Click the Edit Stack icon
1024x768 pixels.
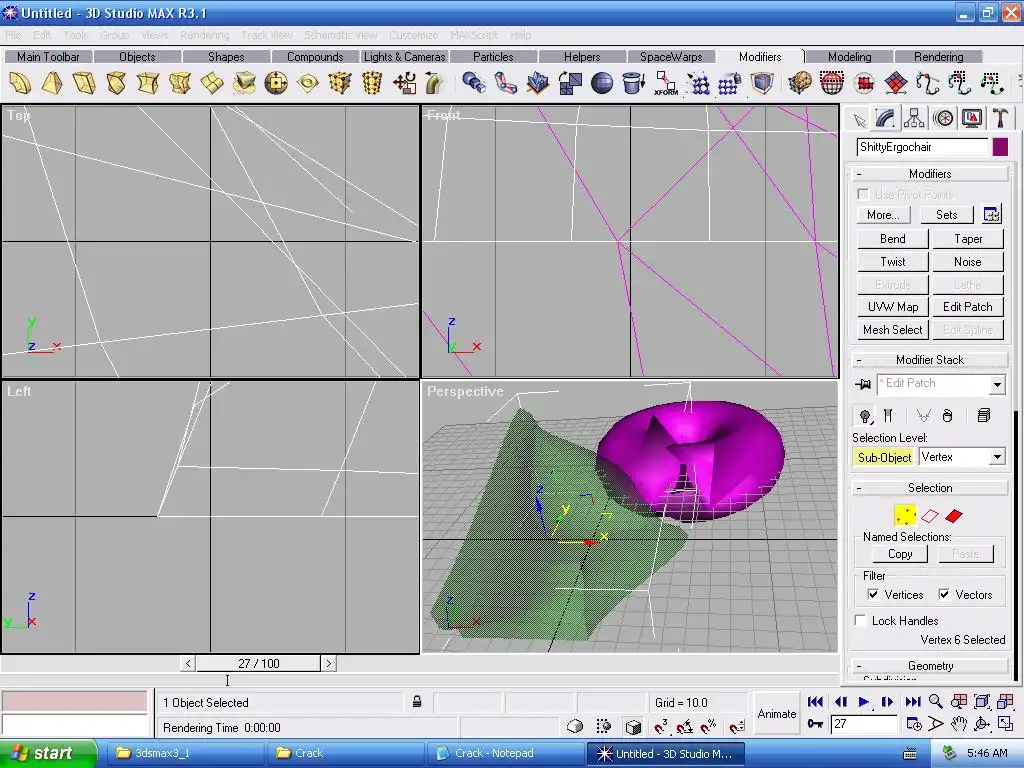click(x=984, y=416)
